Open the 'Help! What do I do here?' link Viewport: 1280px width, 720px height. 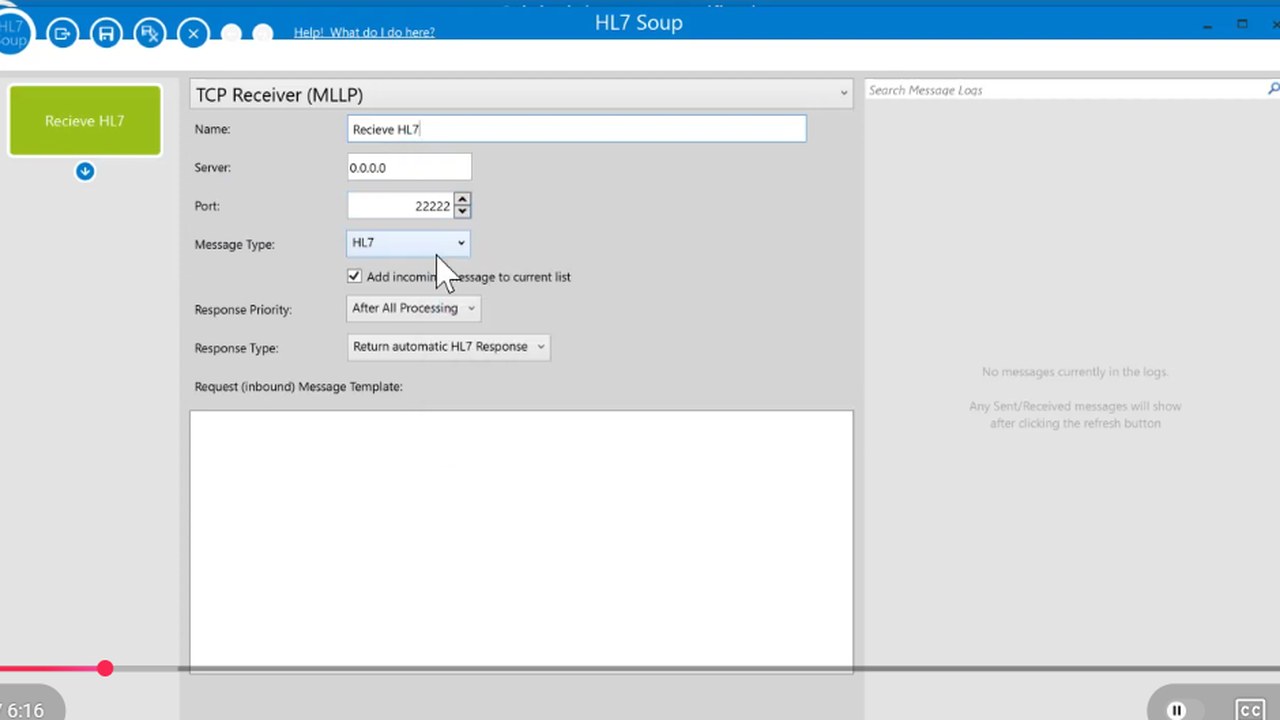364,32
